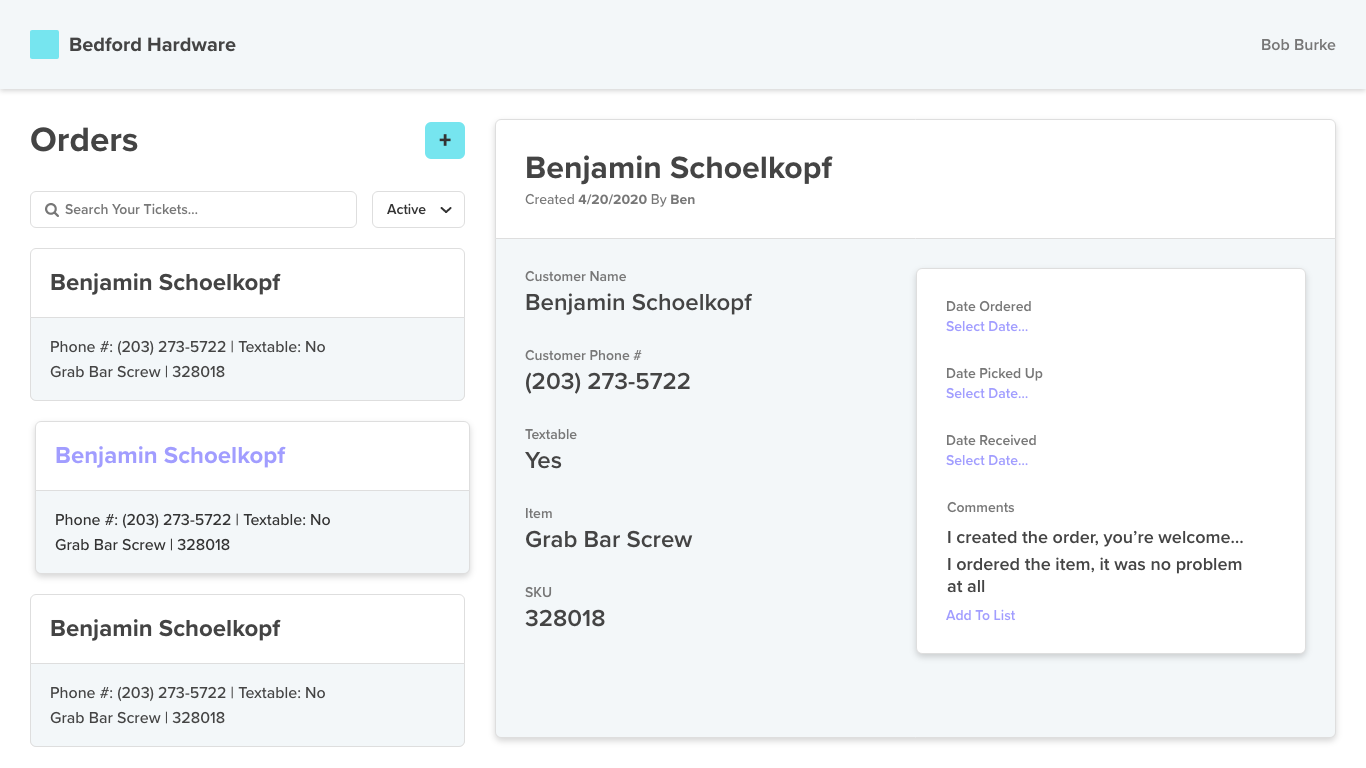Select date for Date Ordered
This screenshot has height=768, width=1366.
click(x=986, y=327)
